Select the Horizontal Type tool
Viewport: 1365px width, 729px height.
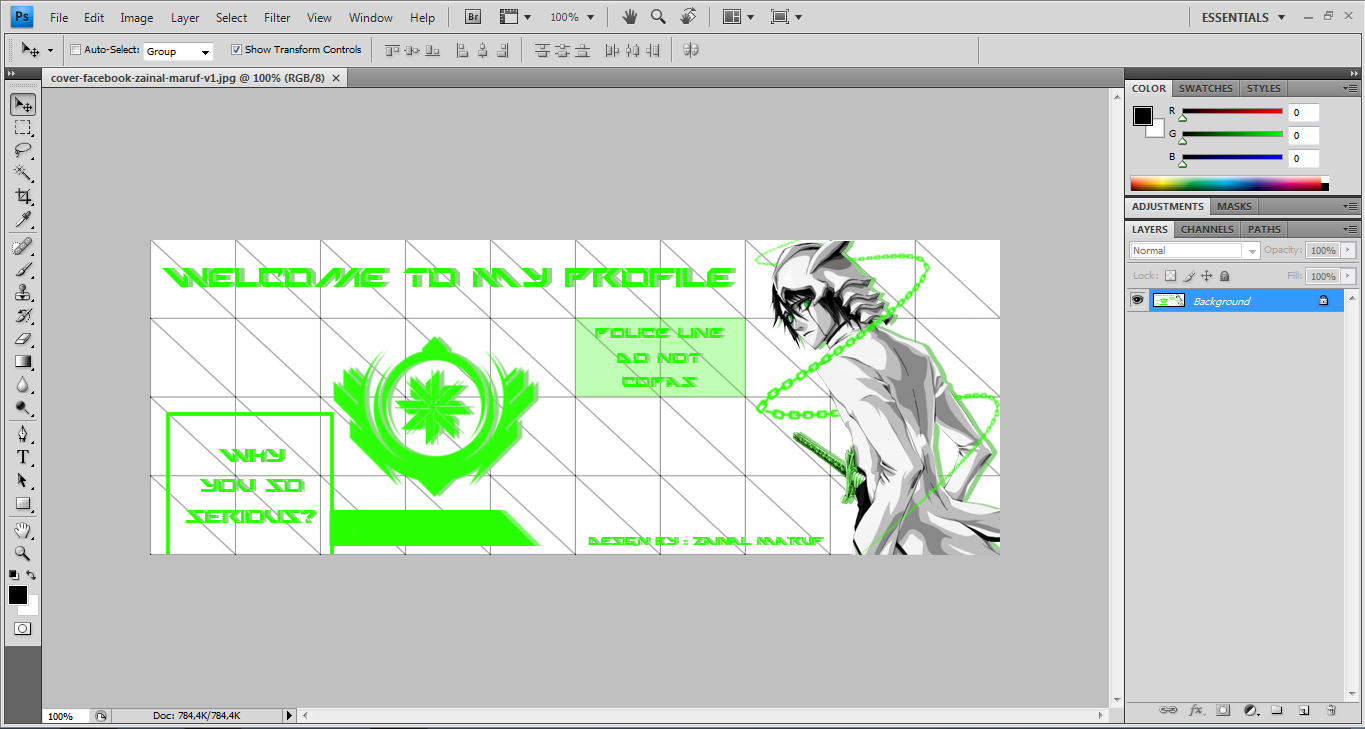click(x=22, y=457)
